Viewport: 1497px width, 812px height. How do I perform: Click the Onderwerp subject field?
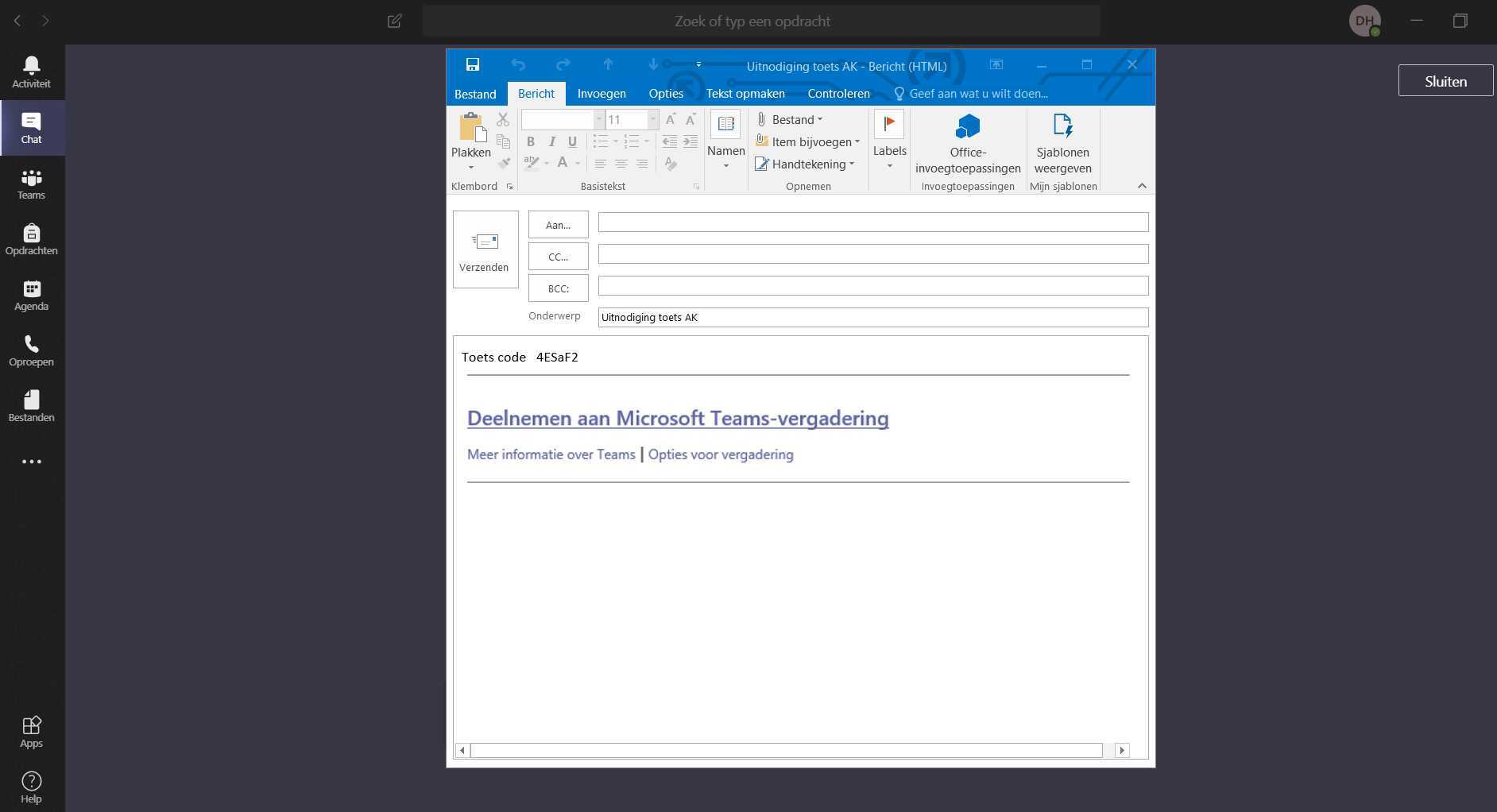pos(872,318)
